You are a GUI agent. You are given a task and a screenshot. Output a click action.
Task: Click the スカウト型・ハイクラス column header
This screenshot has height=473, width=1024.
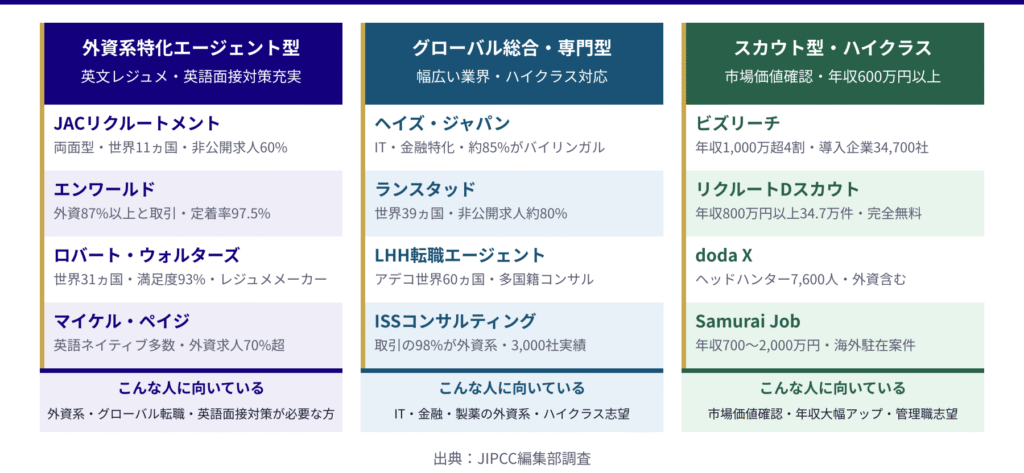[x=832, y=47]
